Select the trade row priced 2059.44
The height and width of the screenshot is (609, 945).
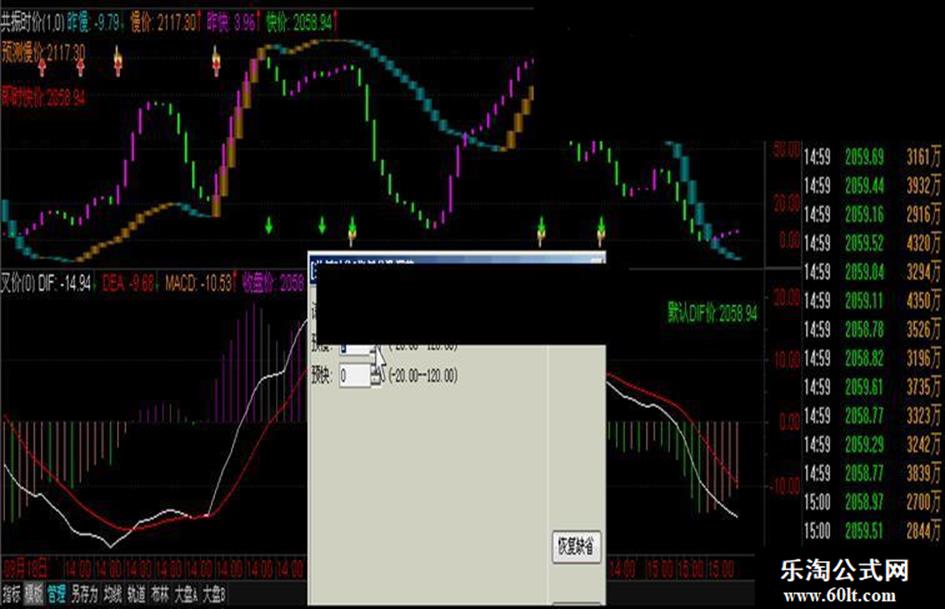[872, 186]
